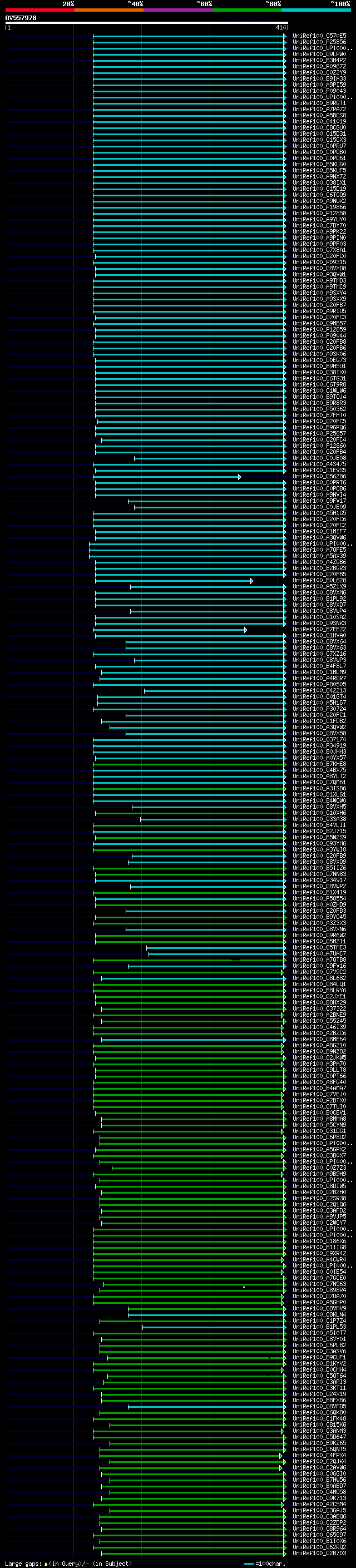Click the 414 query end position label
Image resolution: width=356 pixels, height=1568 pixels.
pyautogui.click(x=280, y=27)
